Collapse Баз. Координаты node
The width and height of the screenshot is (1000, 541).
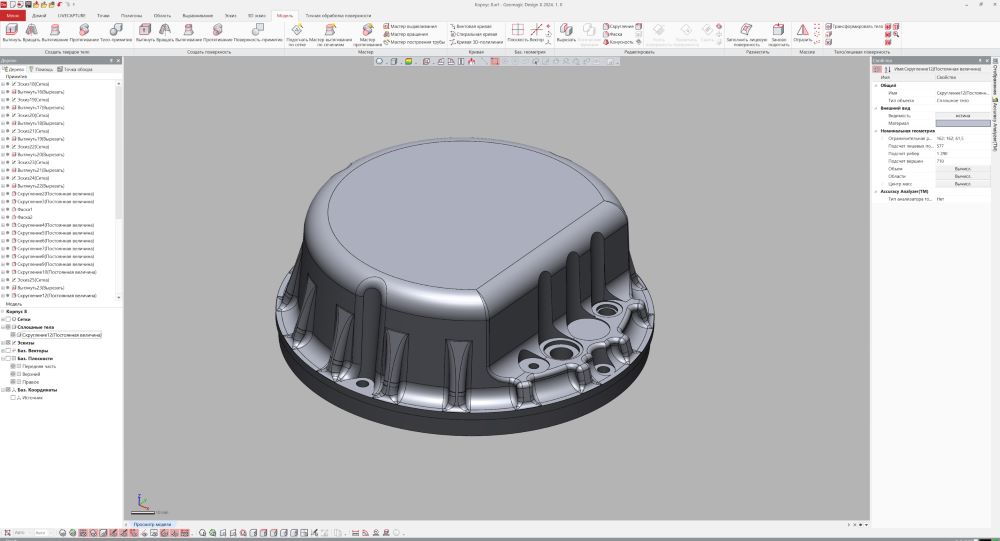point(3,390)
